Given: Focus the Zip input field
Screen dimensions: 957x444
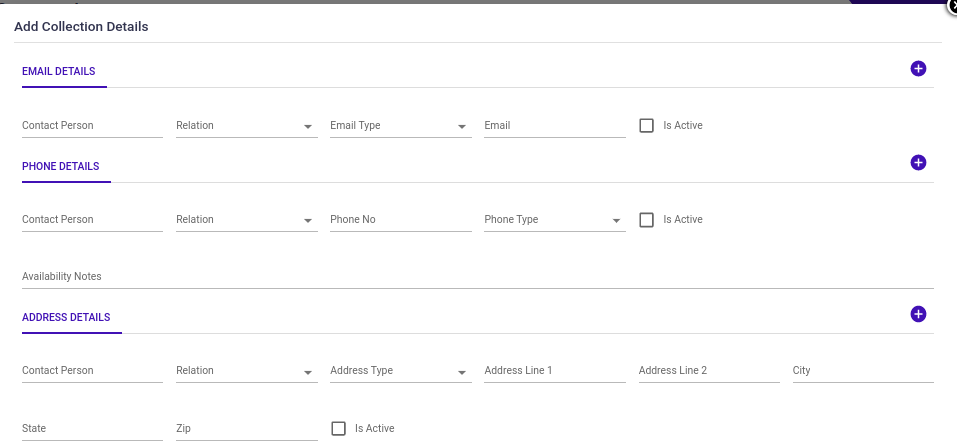Looking at the screenshot, I should pos(246,429).
